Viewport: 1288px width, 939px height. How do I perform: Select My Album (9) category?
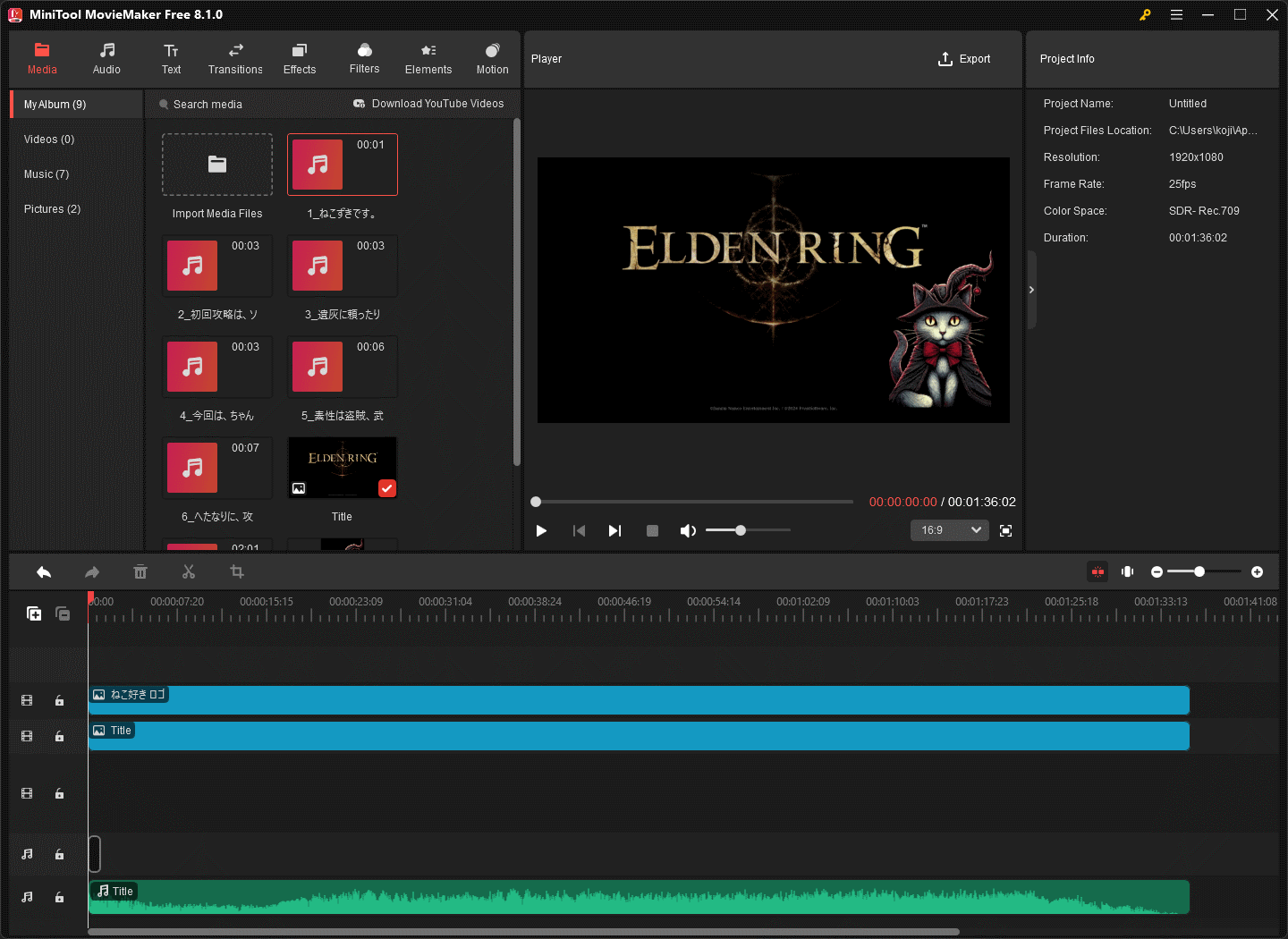tap(77, 105)
